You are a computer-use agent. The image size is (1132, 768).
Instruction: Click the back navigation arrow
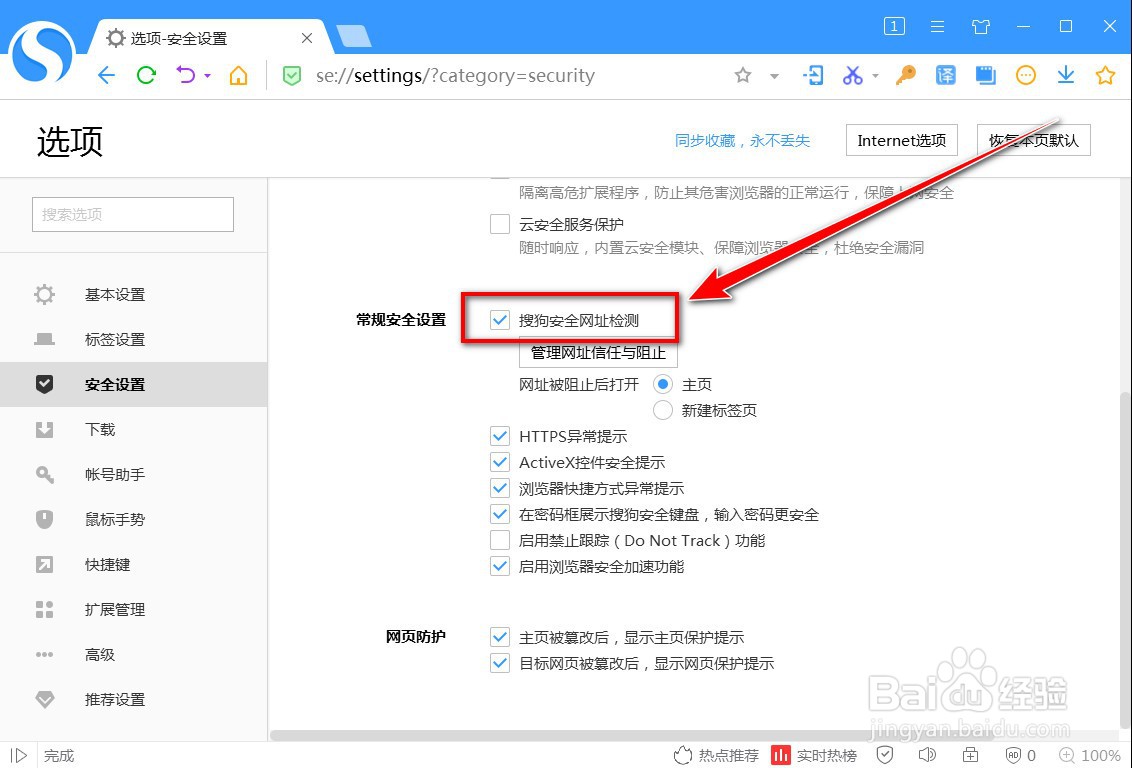point(106,75)
